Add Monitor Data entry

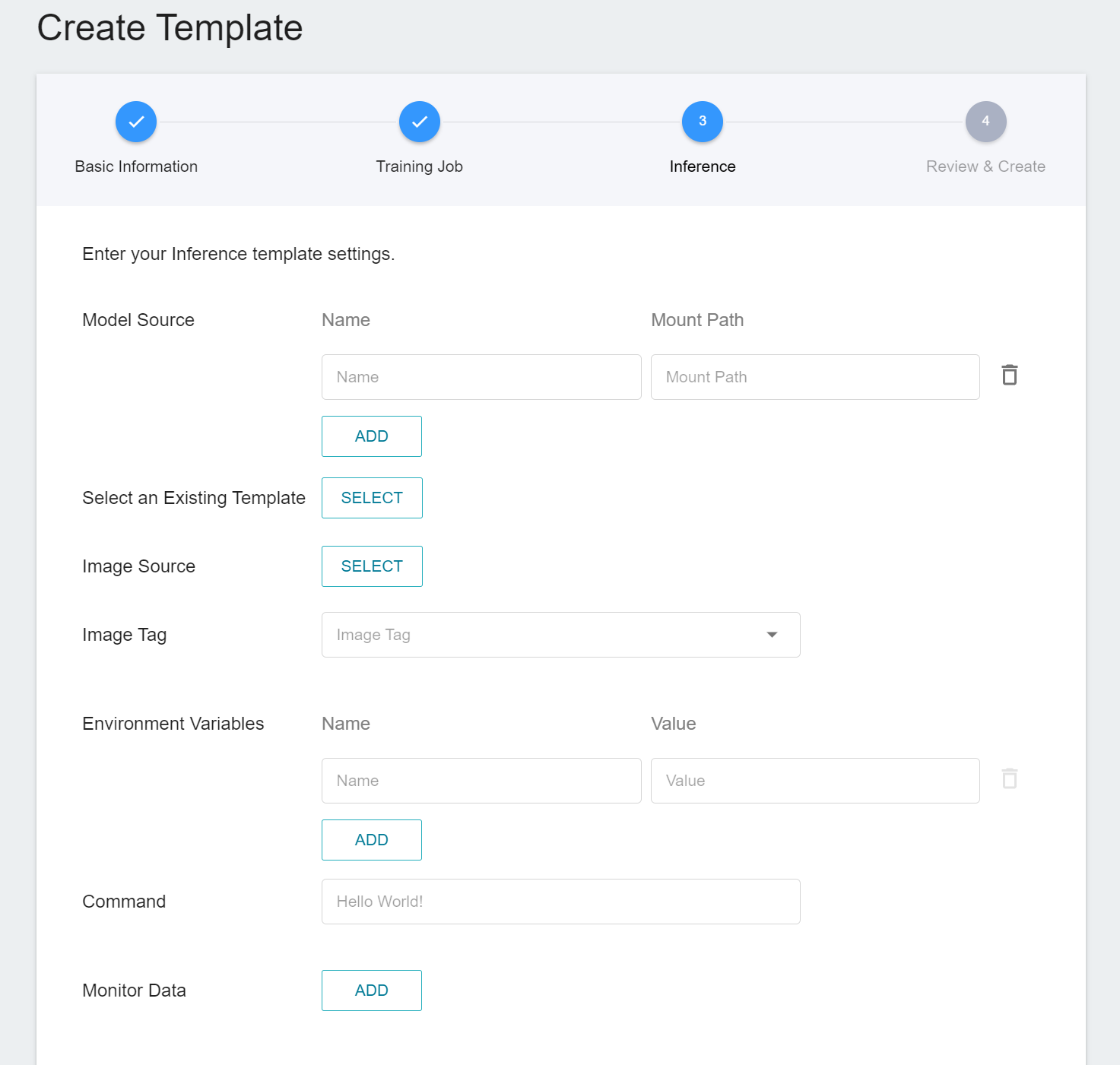(x=372, y=991)
